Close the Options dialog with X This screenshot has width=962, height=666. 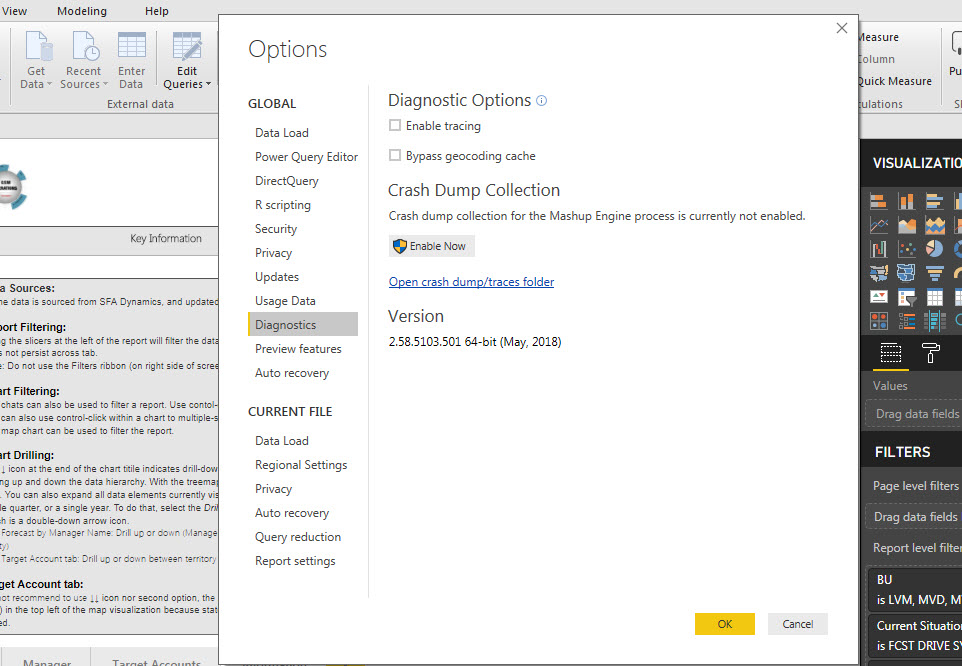(x=842, y=28)
